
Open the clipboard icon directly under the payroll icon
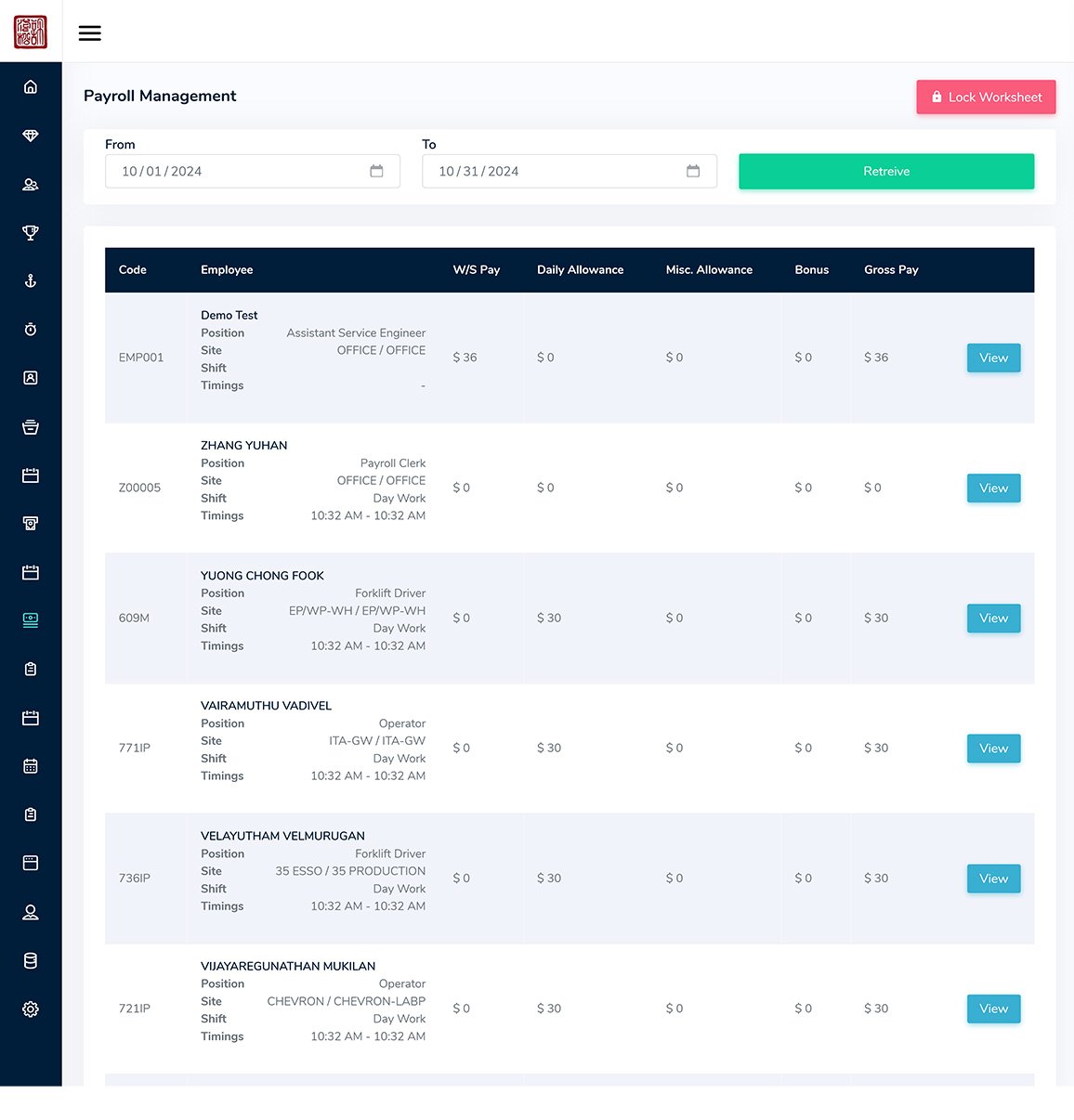pyautogui.click(x=31, y=669)
